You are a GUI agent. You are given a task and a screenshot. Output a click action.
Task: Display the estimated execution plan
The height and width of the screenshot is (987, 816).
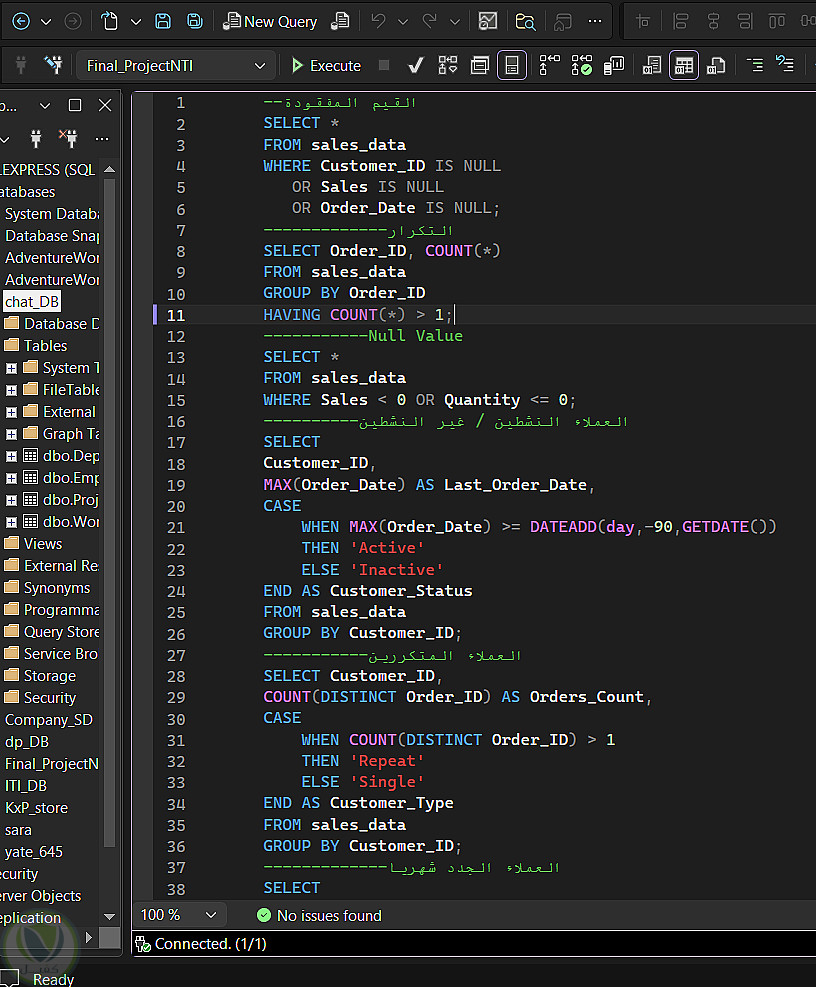click(447, 65)
